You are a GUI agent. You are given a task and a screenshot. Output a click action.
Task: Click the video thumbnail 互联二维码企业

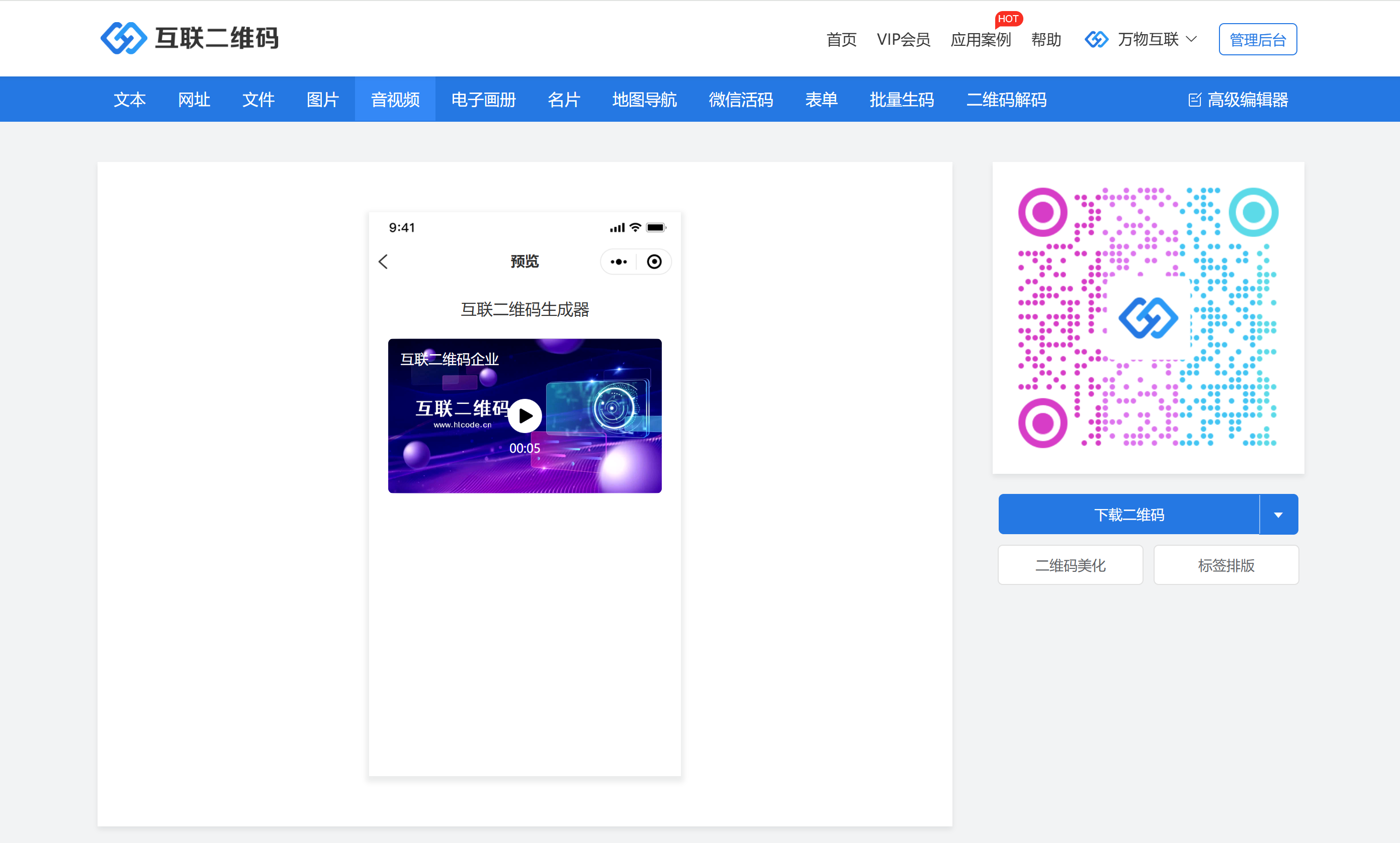click(x=525, y=416)
